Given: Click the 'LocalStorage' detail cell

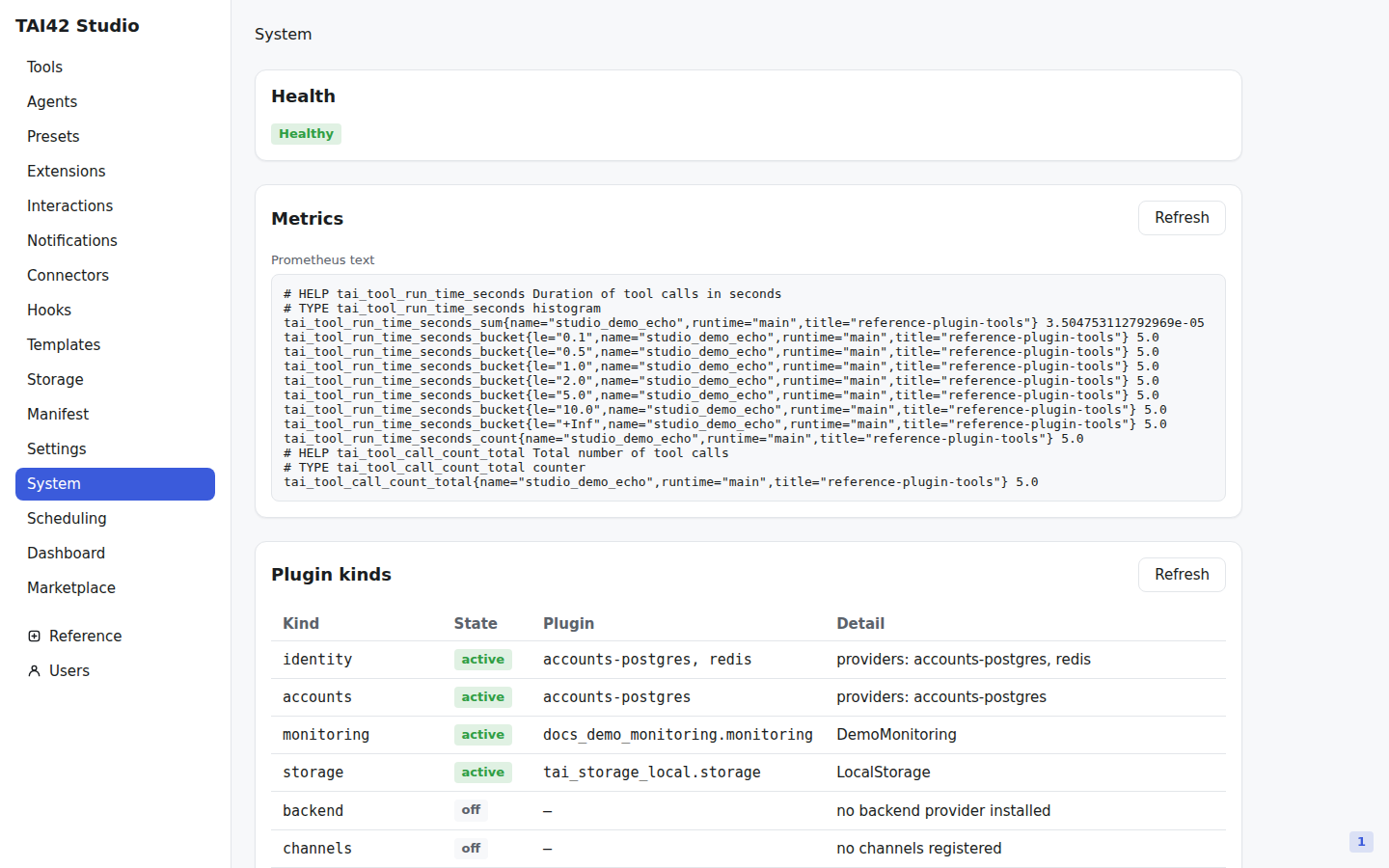Looking at the screenshot, I should 884,773.
